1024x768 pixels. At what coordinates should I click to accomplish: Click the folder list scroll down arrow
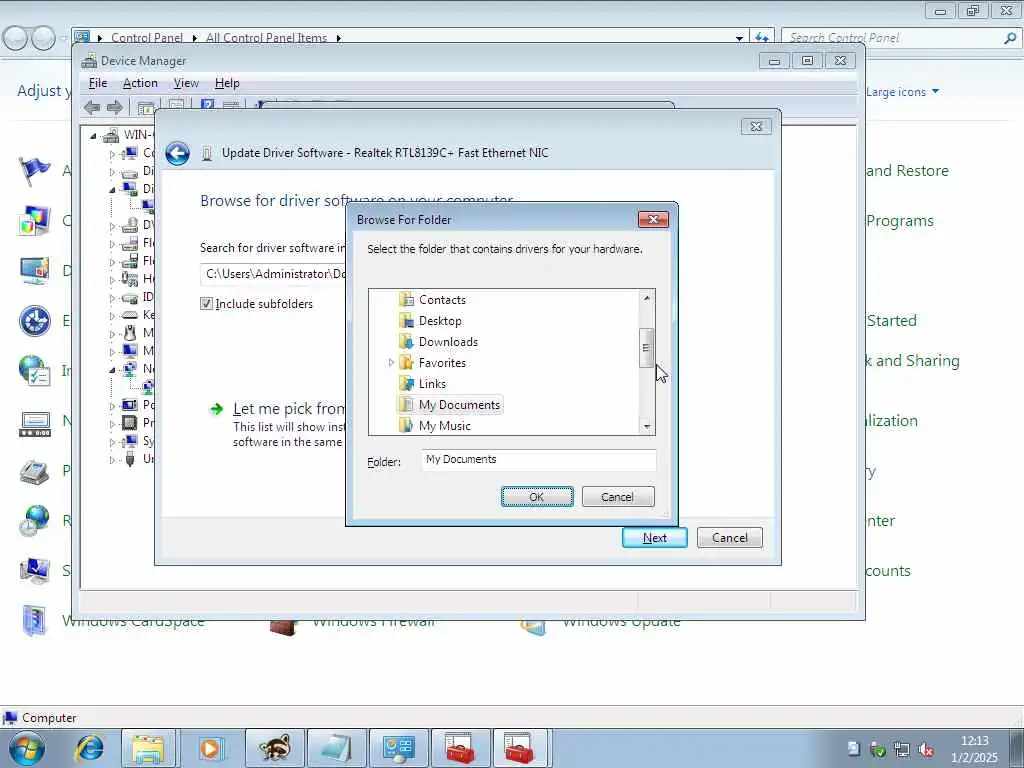(x=647, y=426)
